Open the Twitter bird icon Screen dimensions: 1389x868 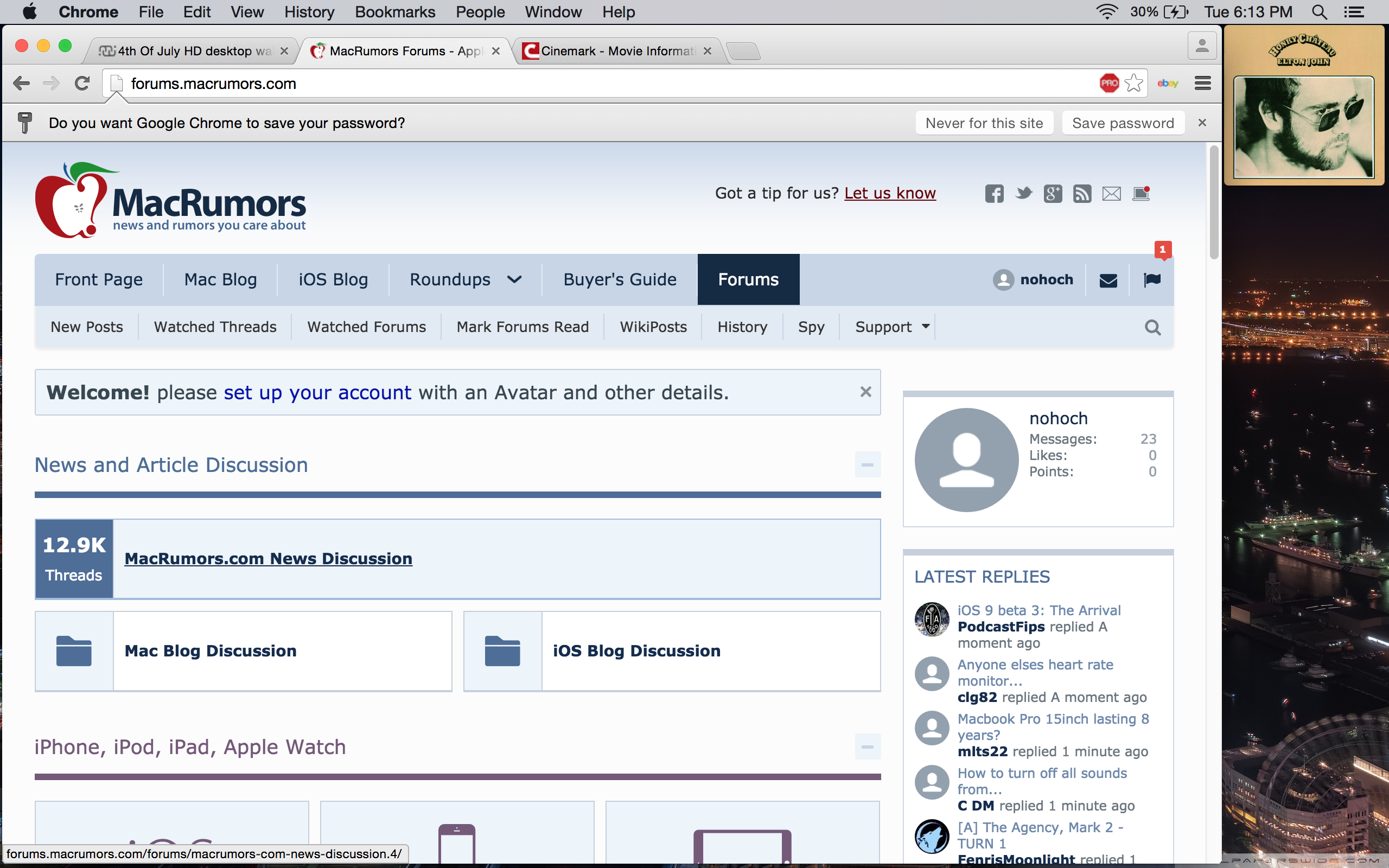[1023, 194]
